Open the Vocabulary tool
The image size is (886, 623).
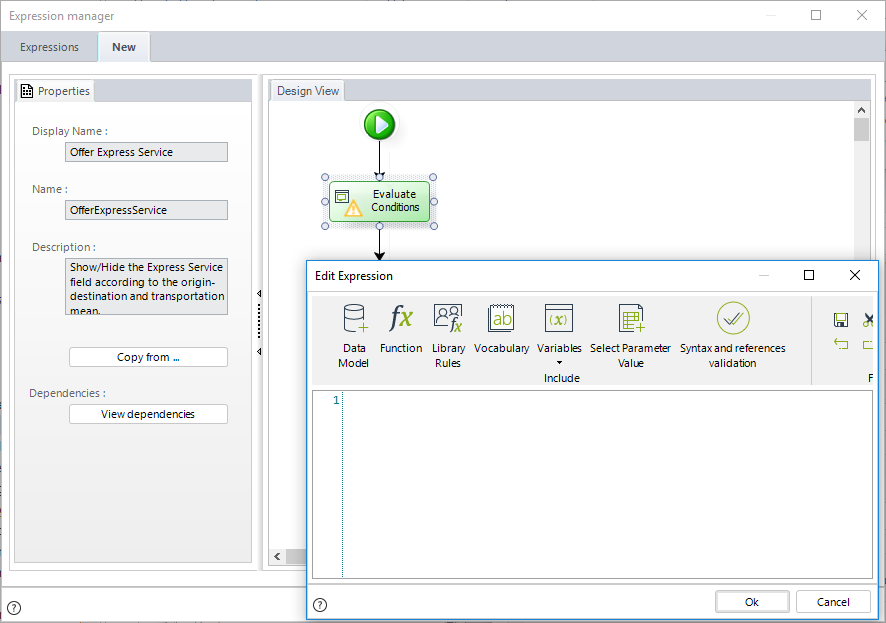tap(501, 318)
